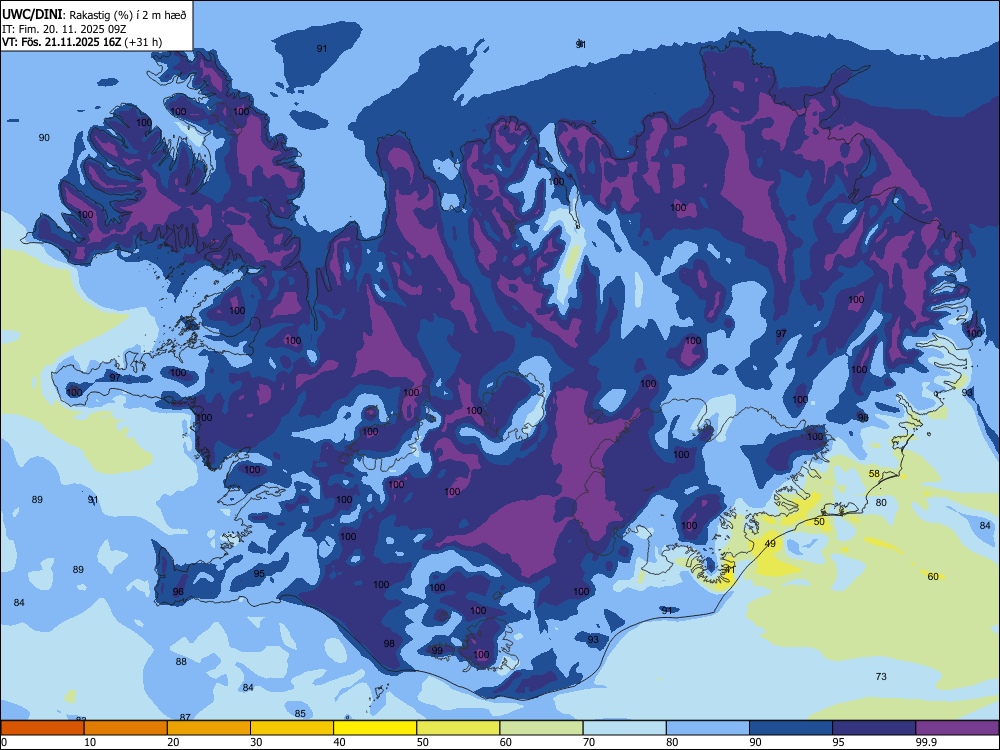1000x750 pixels.
Task: Click the '10' tick label on the color scale
Action: pos(90,742)
